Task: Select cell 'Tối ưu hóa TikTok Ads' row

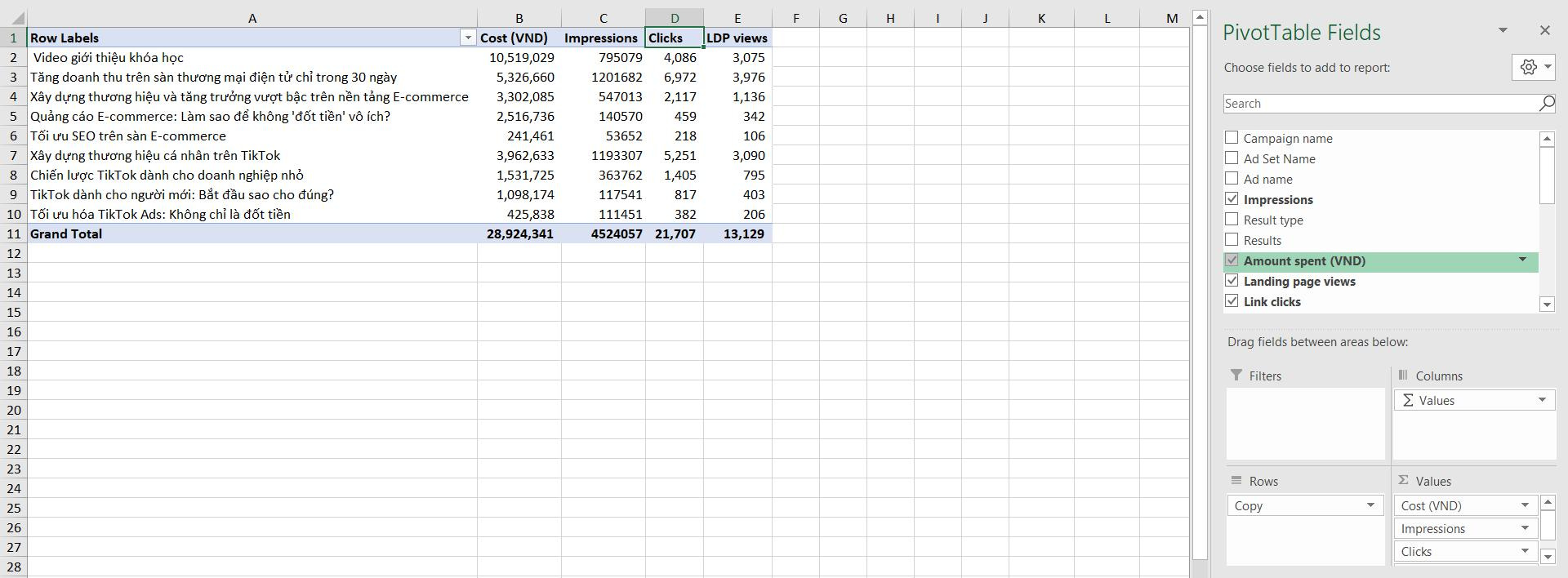Action: pos(252,214)
